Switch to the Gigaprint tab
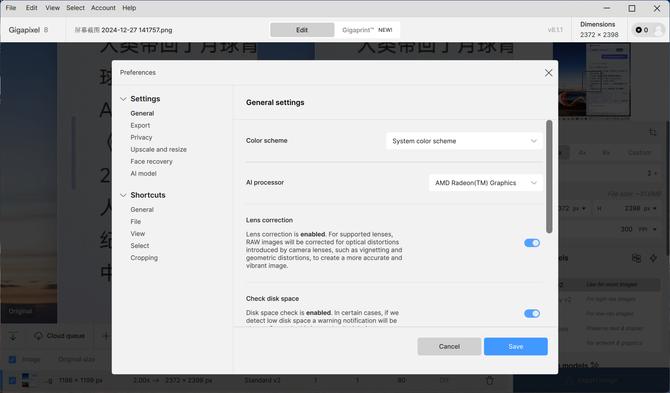Screen dimensions: 670x393 tap(367, 30)
